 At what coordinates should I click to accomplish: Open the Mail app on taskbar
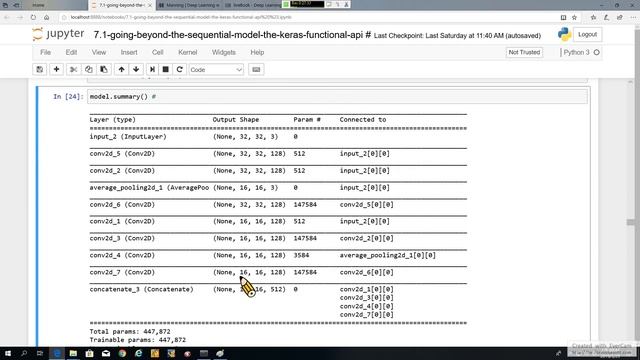click(x=106, y=353)
